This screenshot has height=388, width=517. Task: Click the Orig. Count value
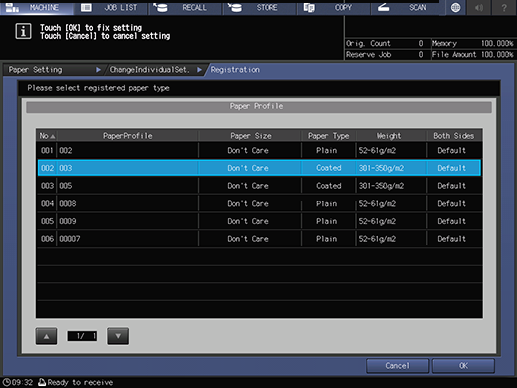(x=421, y=43)
